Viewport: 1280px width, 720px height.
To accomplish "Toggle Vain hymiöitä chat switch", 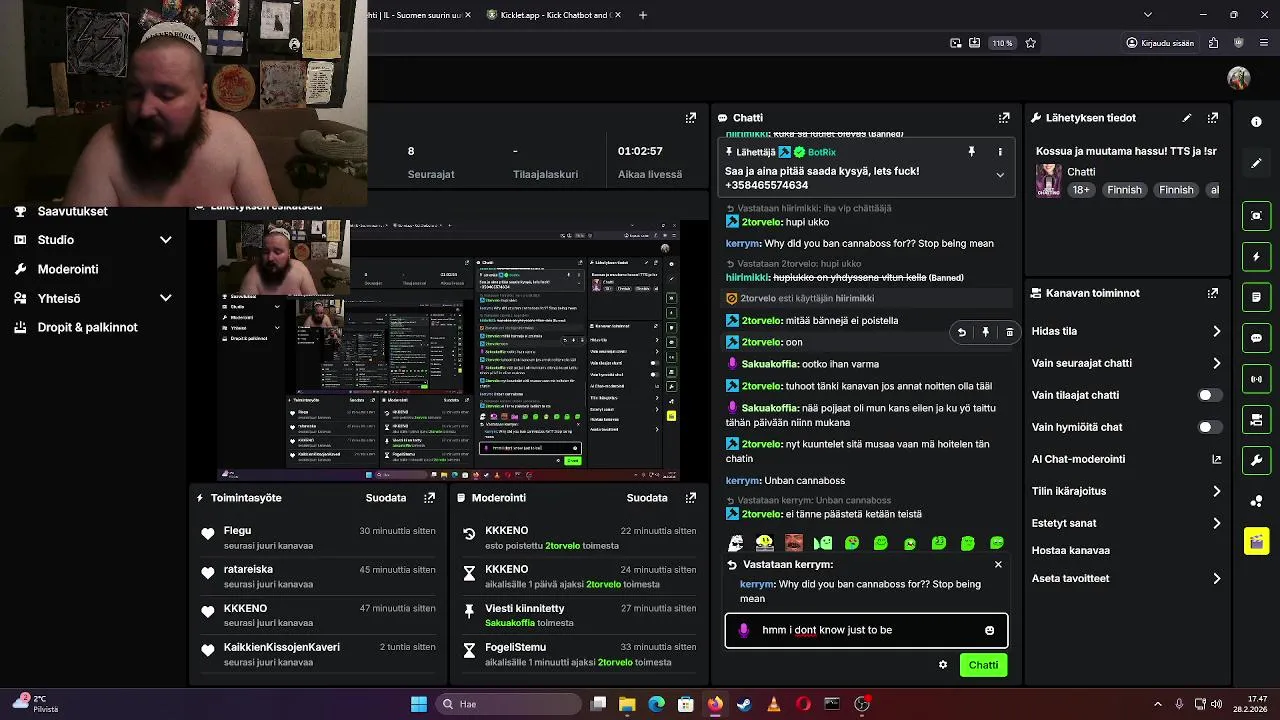I will 1210,427.
